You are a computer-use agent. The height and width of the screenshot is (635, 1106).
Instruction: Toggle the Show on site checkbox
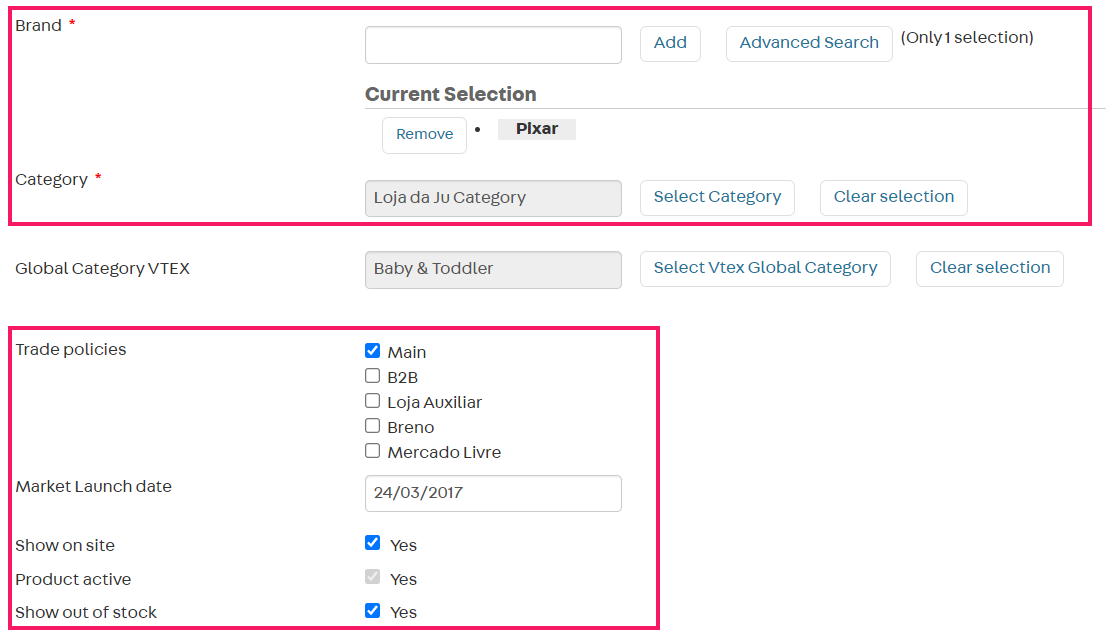(373, 543)
